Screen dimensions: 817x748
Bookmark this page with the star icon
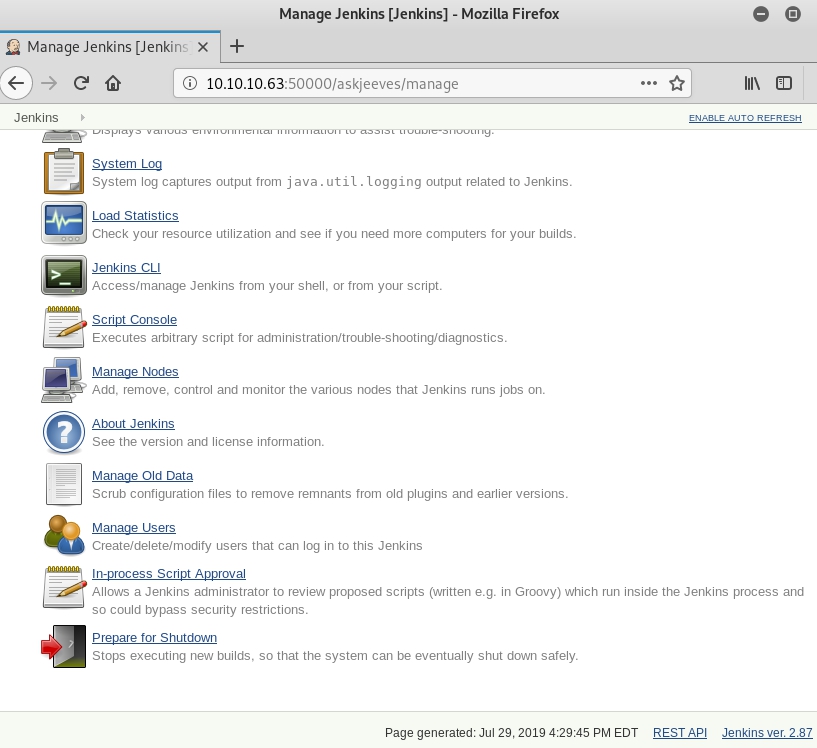tap(677, 83)
